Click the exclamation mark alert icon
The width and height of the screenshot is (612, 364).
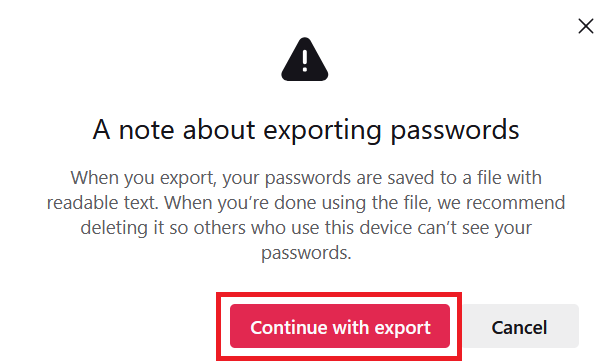305,59
